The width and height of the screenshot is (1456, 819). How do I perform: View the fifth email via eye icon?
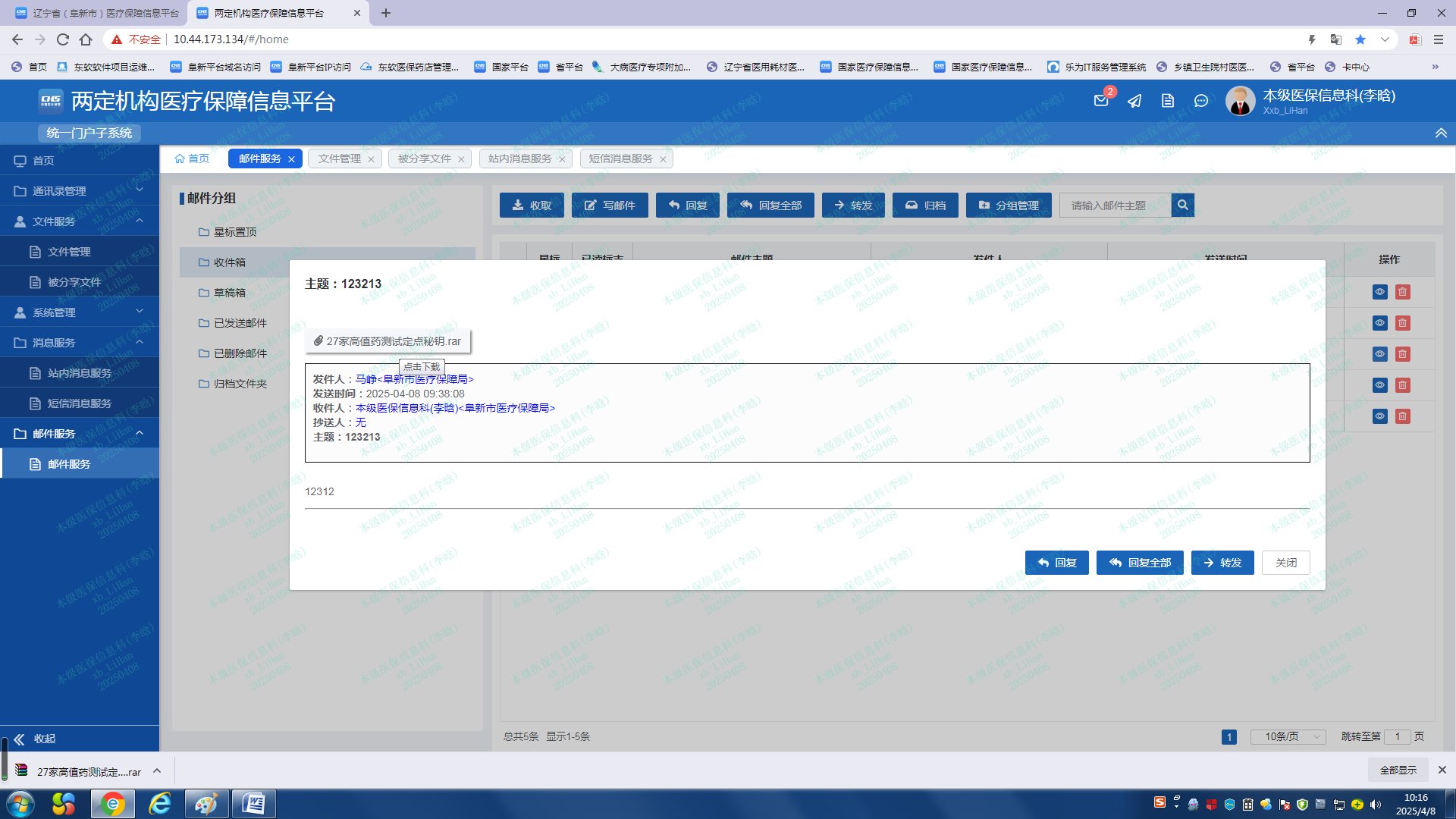click(1380, 416)
